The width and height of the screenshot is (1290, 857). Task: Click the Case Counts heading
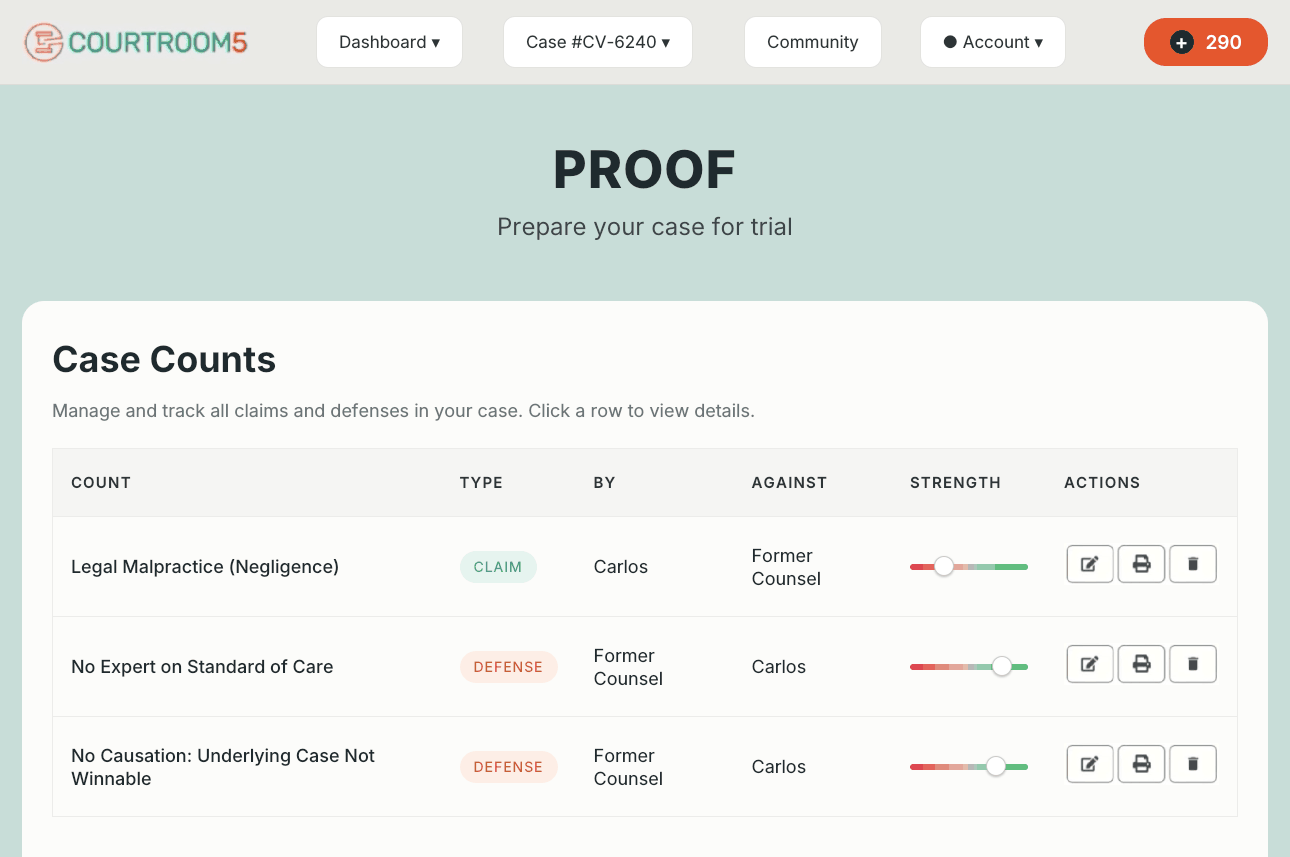click(x=164, y=359)
